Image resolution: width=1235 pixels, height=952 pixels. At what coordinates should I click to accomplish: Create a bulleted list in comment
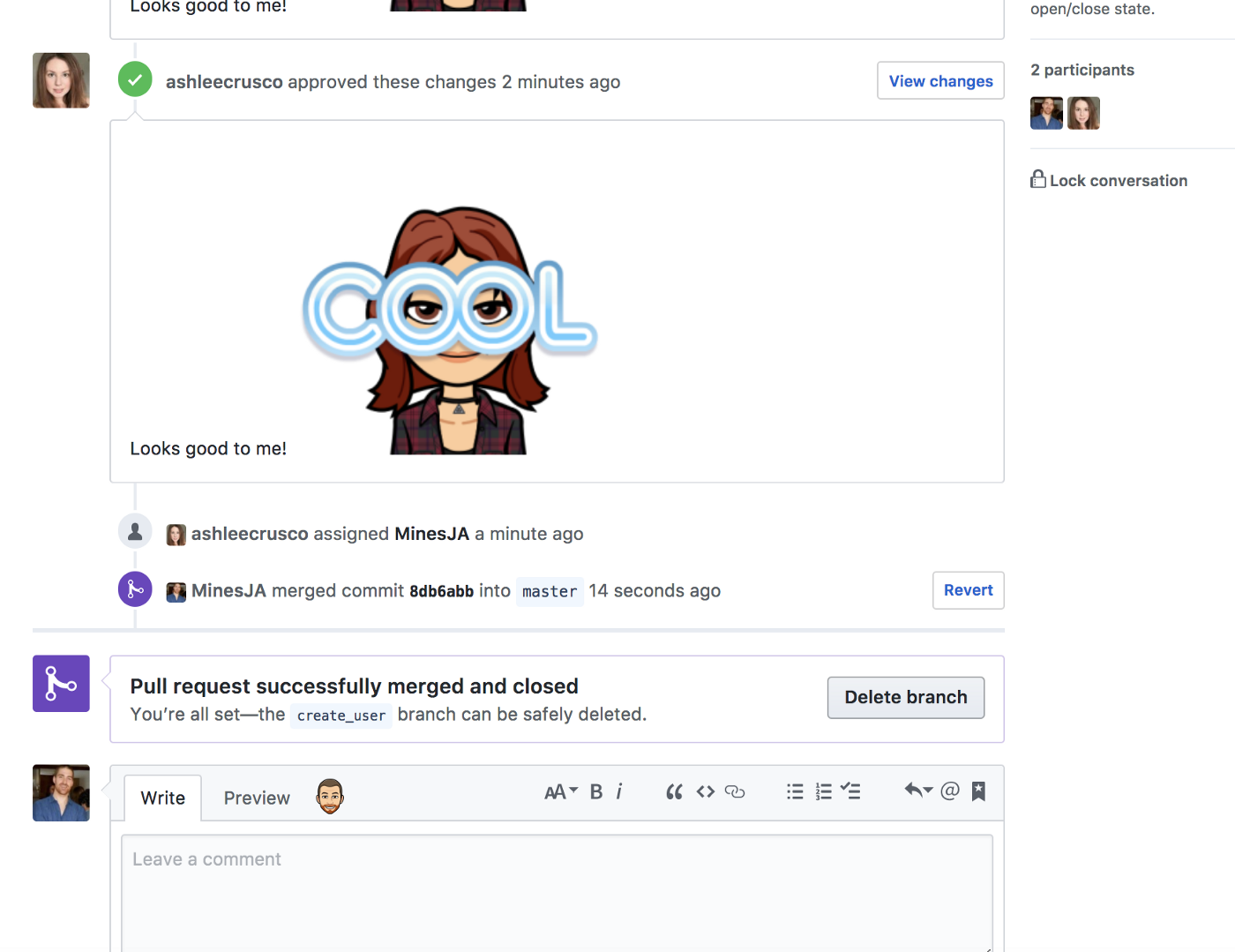point(794,791)
